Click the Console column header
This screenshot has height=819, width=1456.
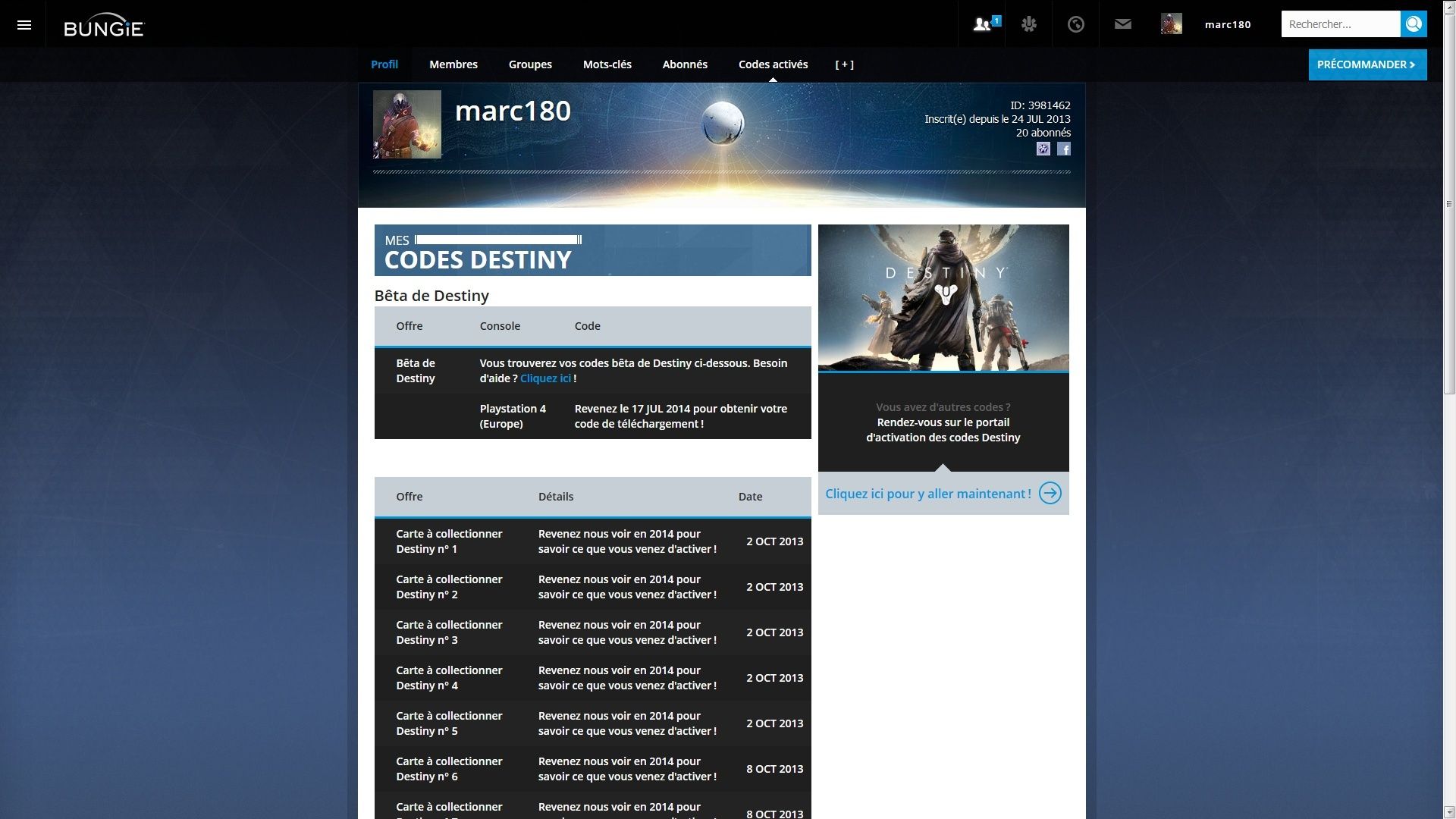tap(500, 326)
